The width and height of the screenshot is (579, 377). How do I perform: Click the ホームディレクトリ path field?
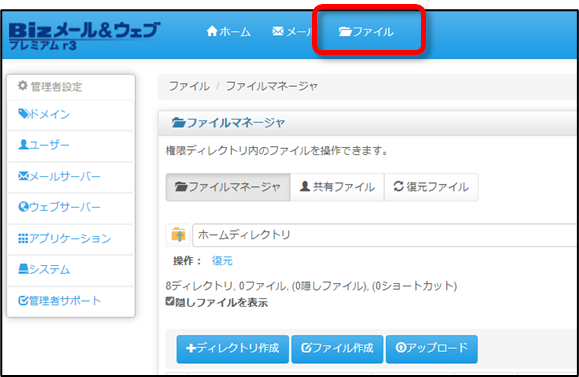385,235
